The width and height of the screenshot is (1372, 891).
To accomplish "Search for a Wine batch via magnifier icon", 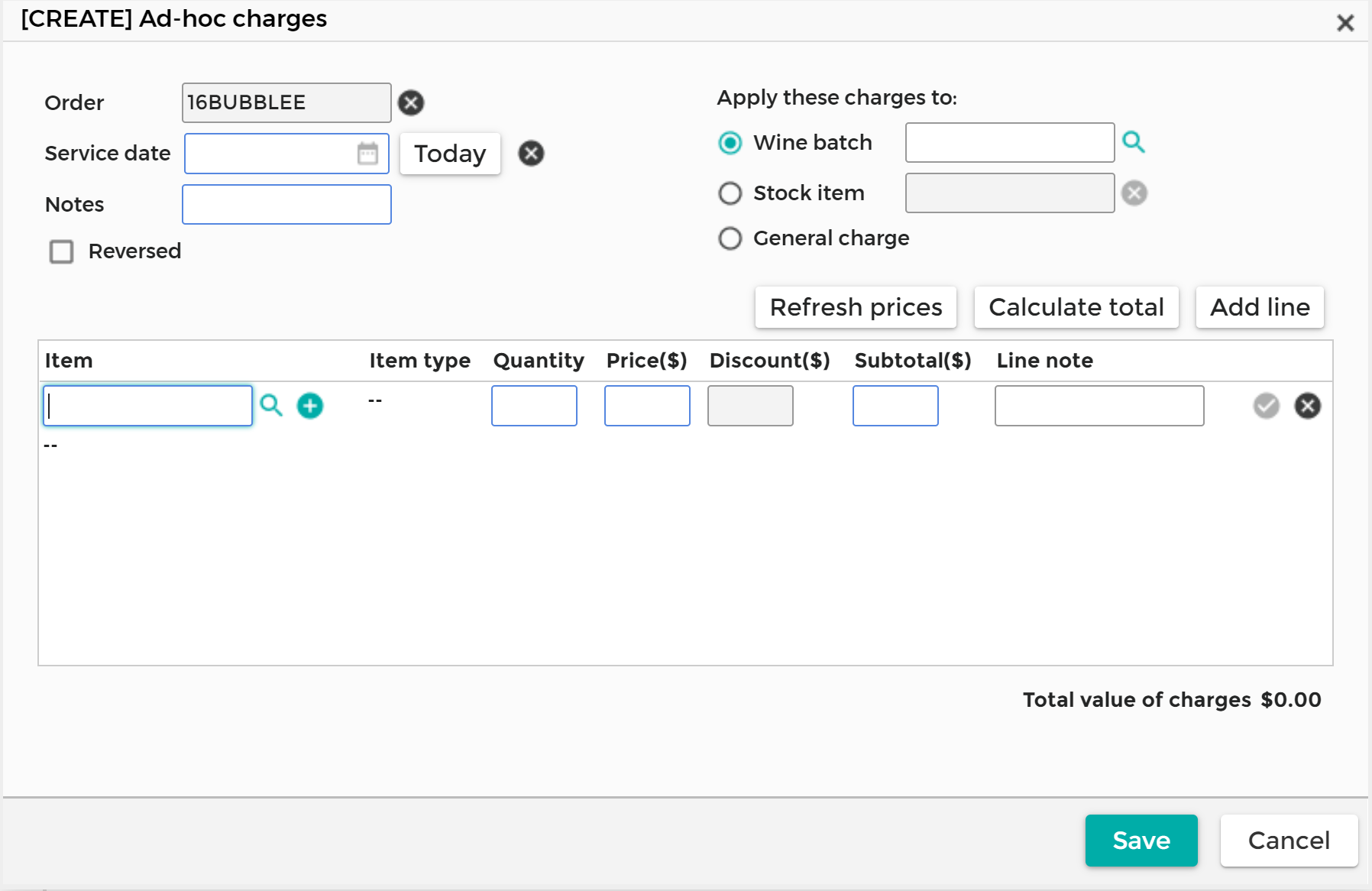I will (1133, 142).
